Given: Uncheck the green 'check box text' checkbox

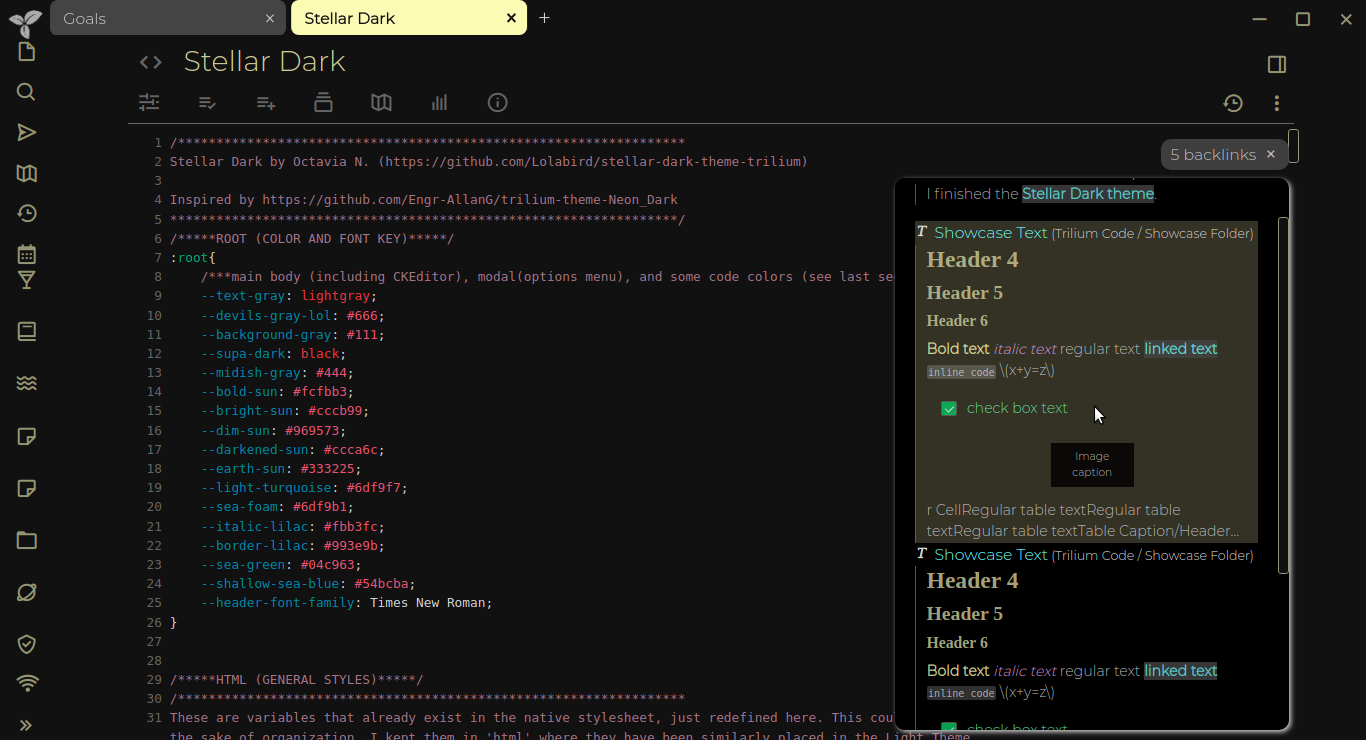Looking at the screenshot, I should [x=948, y=408].
